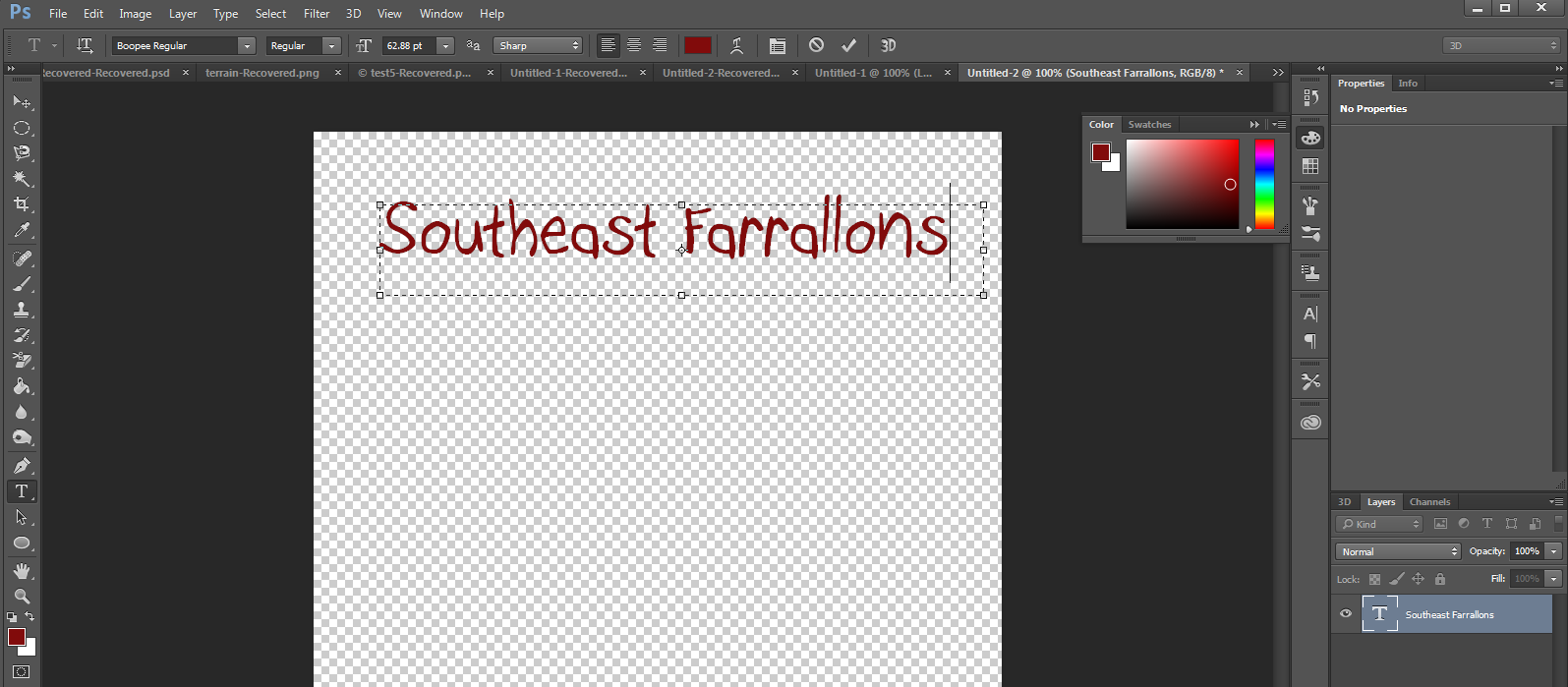This screenshot has height=687, width=1568.
Task: Toggle text orientation in options bar
Action: pos(85,45)
